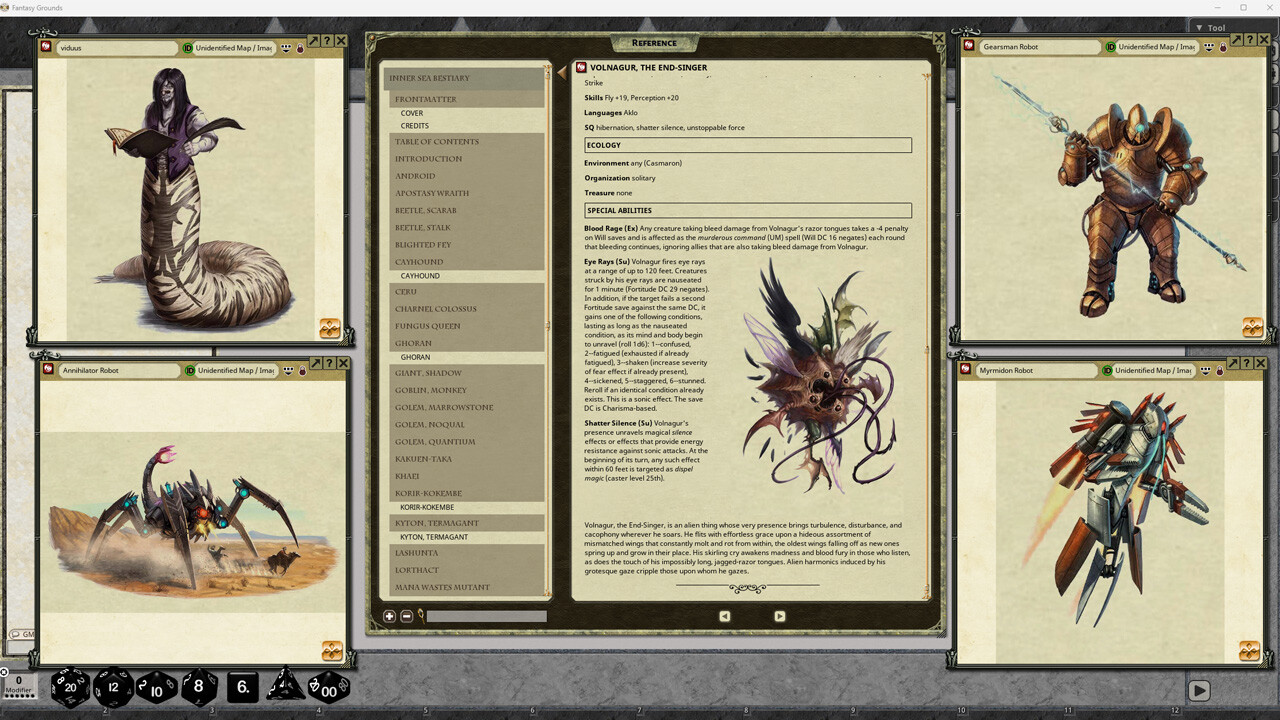Click the viduus name input field
The width and height of the screenshot is (1280, 720).
[x=130, y=47]
